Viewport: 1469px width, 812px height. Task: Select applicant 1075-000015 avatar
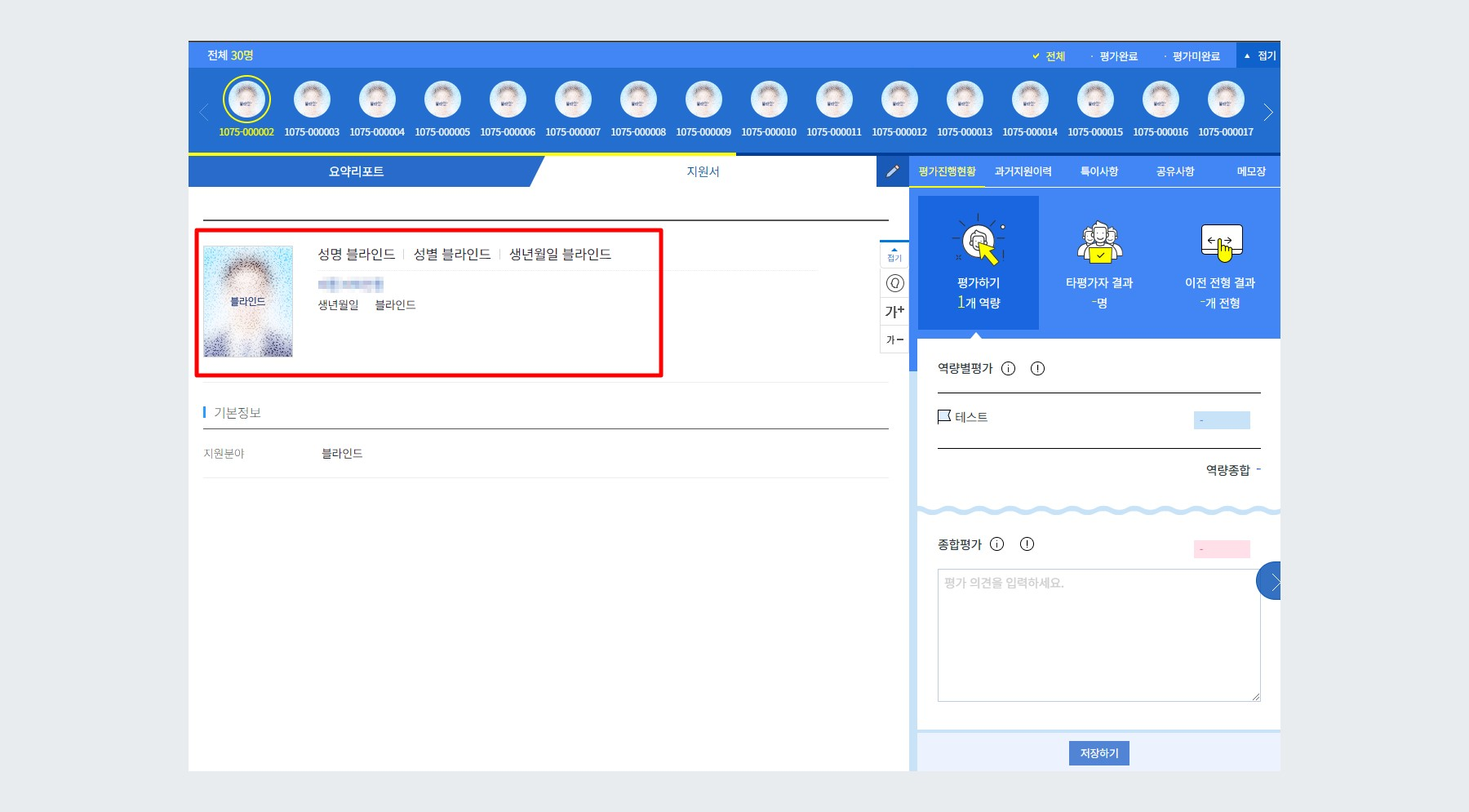click(1095, 100)
